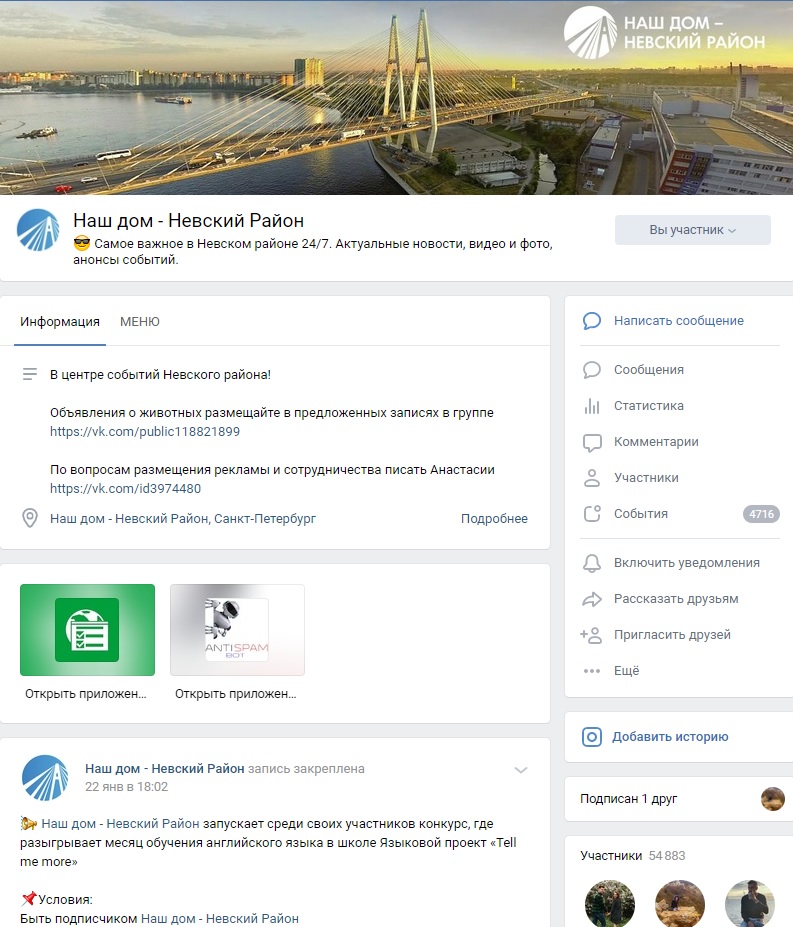Viewport: 793px width, 927px height.
Task: Select Пригласить друзей
Action: 672,636
